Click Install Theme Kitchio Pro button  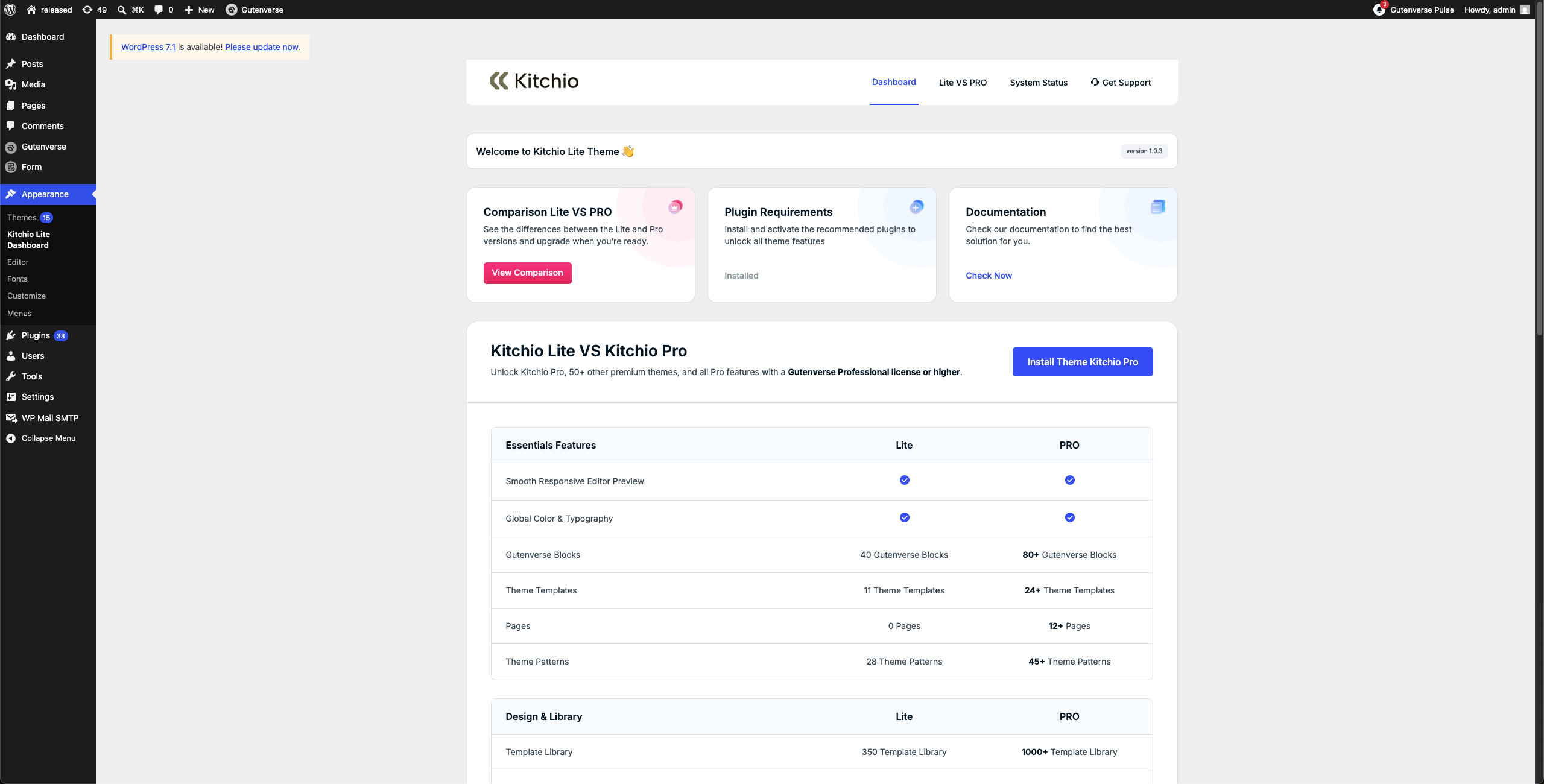[1083, 362]
